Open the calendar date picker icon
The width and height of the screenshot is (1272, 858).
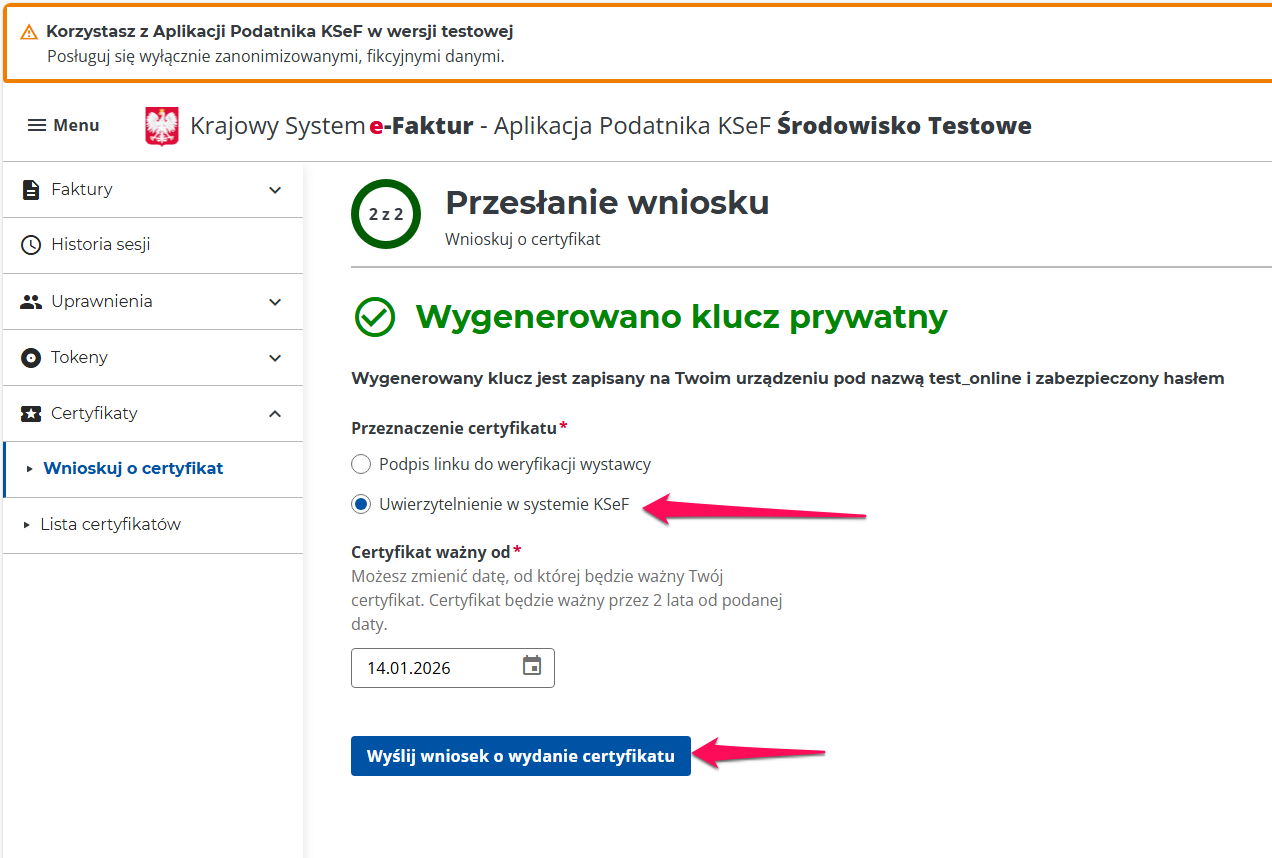click(532, 666)
